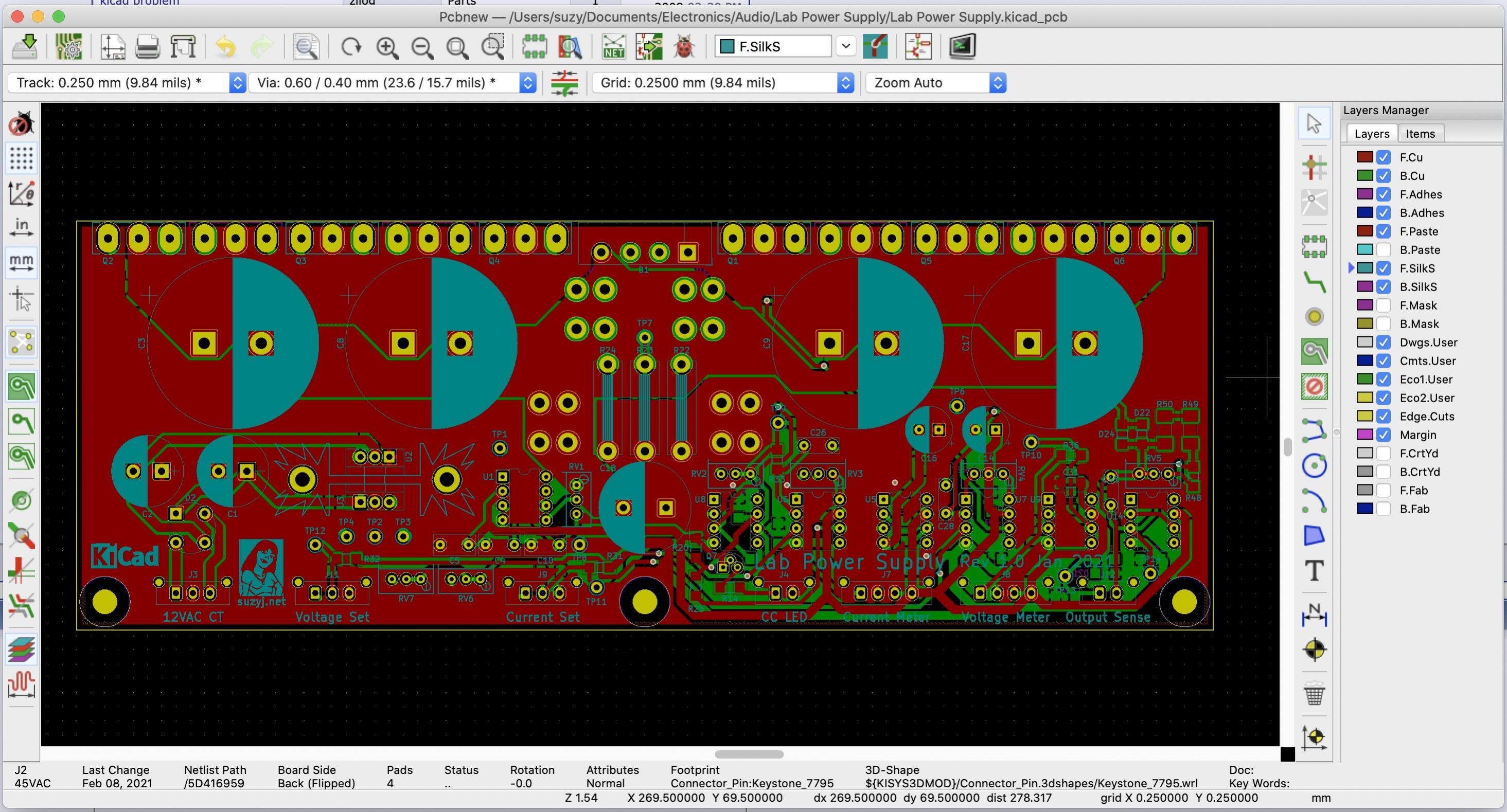
Task: Switch to the Items tab
Action: coord(1421,133)
